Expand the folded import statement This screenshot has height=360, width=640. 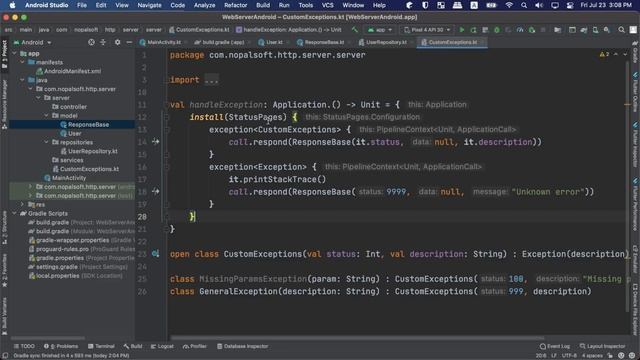211,80
